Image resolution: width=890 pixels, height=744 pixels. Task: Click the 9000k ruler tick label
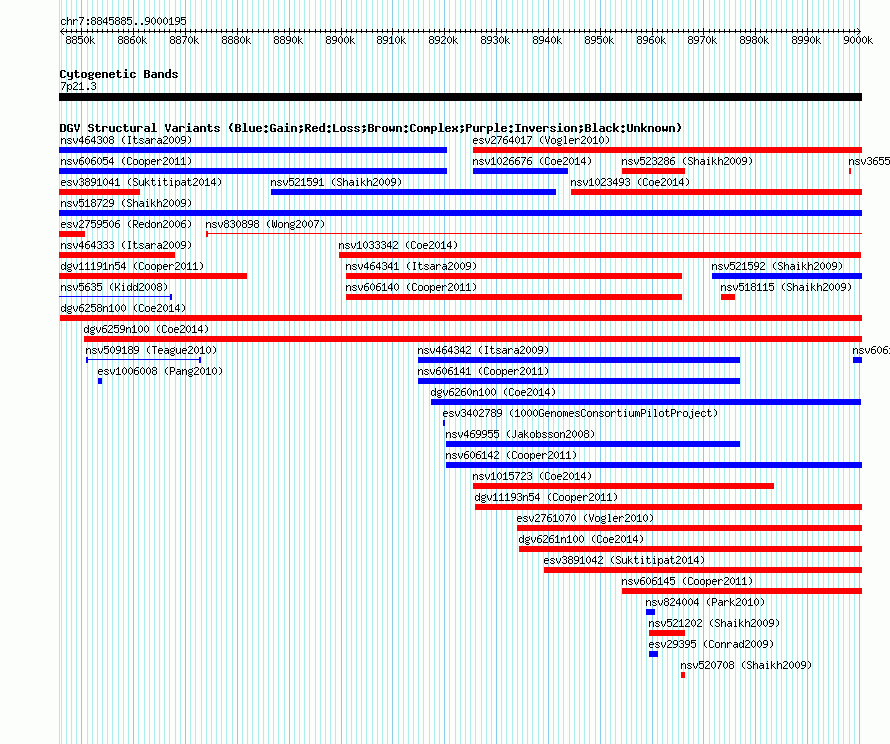coord(858,40)
